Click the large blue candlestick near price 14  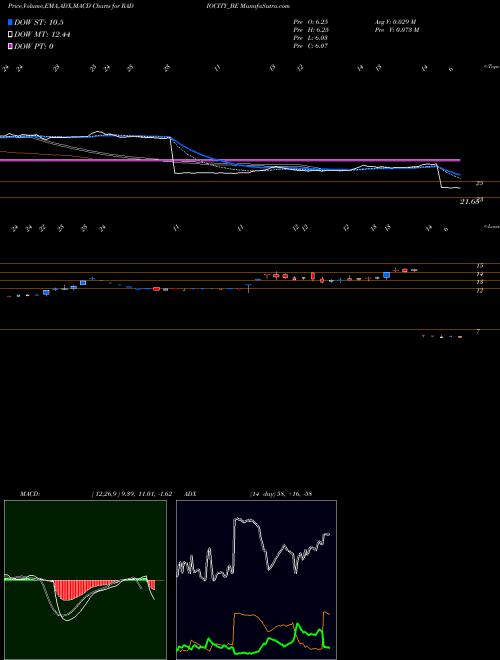(x=386, y=275)
